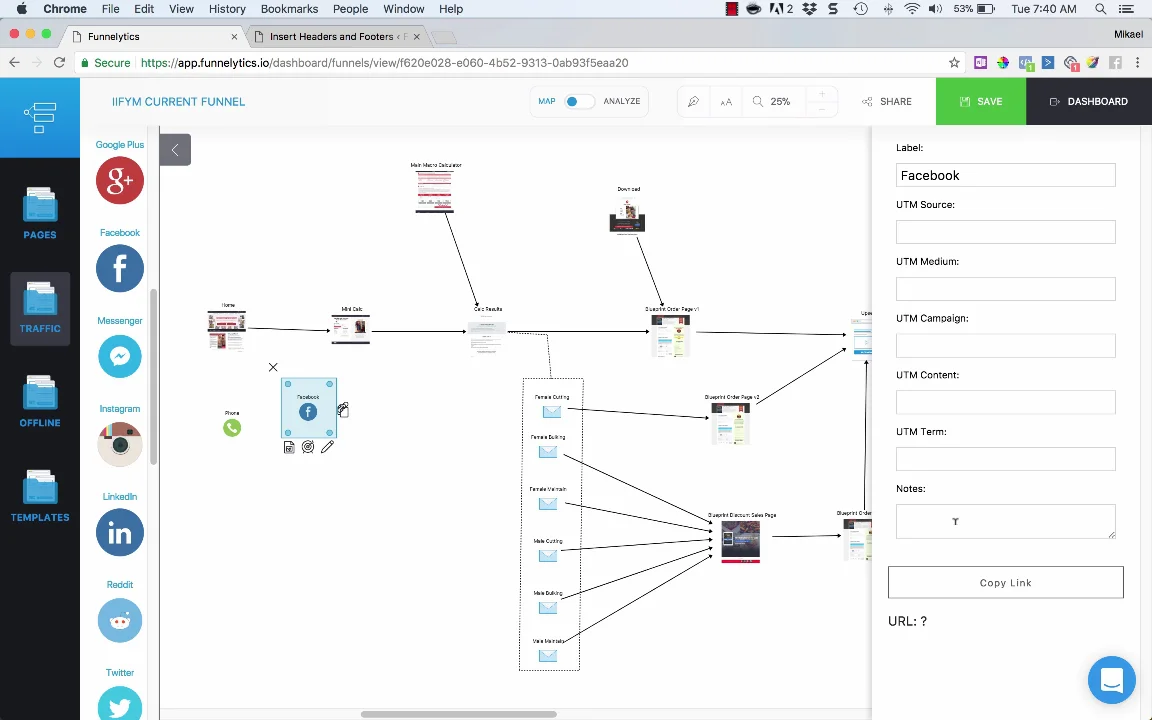Click the Phone node green icon on canvas
This screenshot has width=1152, height=720.
point(232,428)
